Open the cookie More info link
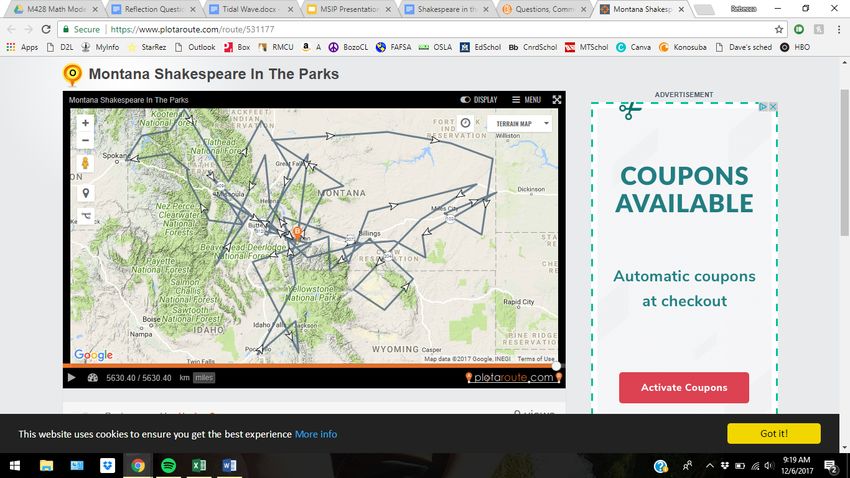 tap(315, 434)
